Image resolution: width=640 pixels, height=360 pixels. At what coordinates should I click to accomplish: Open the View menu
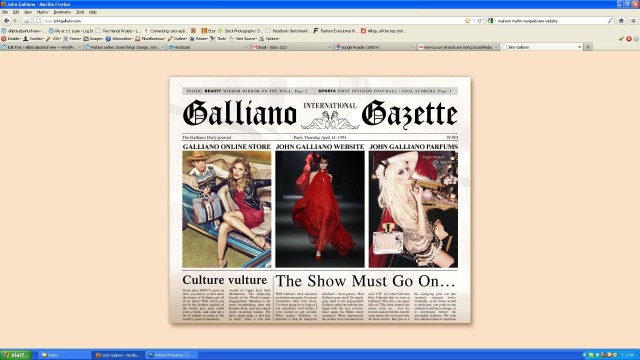pos(28,12)
